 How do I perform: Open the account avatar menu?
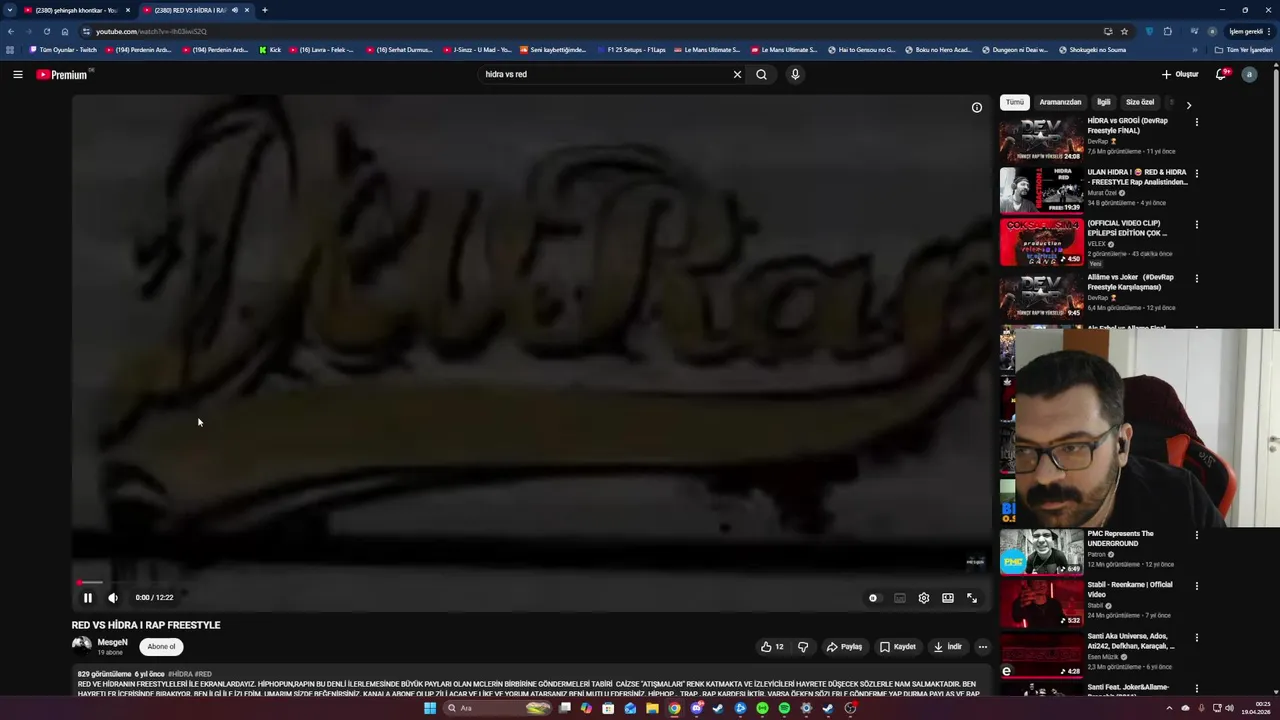coord(1249,74)
